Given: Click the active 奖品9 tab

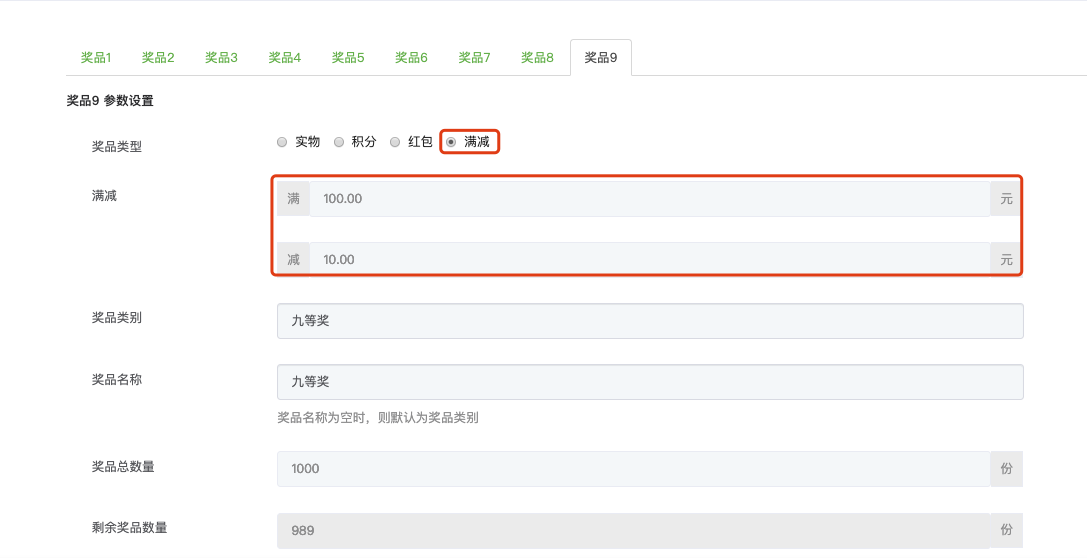Looking at the screenshot, I should 601,58.
